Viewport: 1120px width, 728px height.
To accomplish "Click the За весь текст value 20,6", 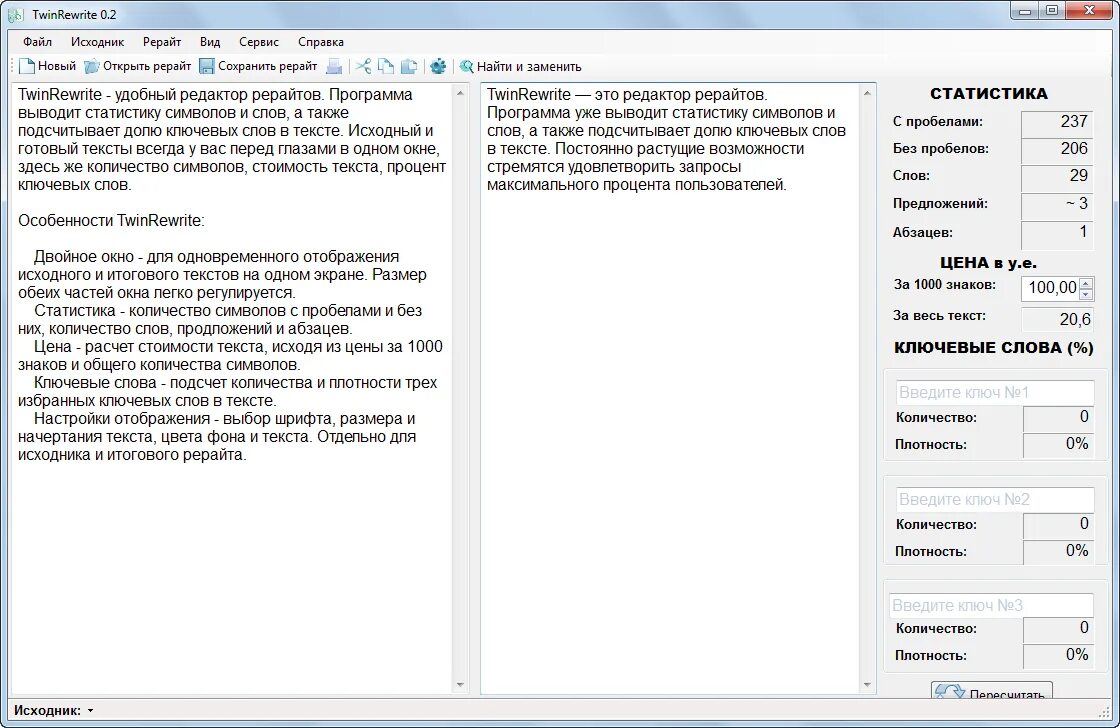I will click(x=1056, y=319).
